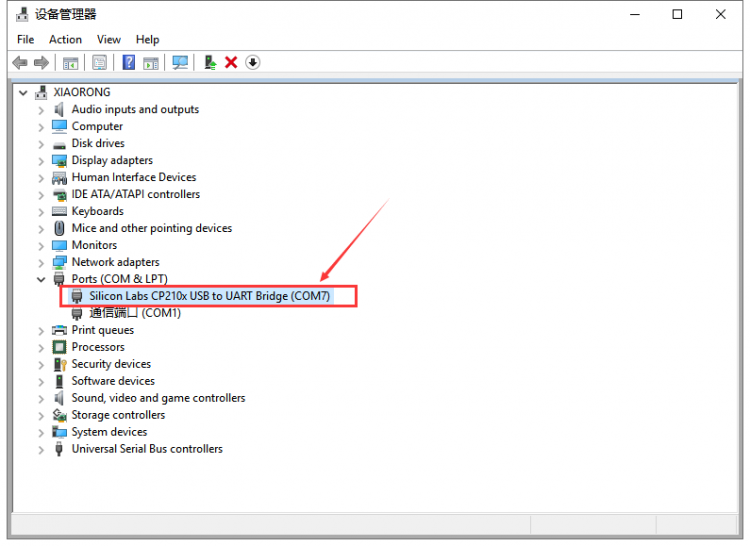The image size is (750, 546).
Task: Click the Back arrow toolbar icon
Action: click(20, 63)
